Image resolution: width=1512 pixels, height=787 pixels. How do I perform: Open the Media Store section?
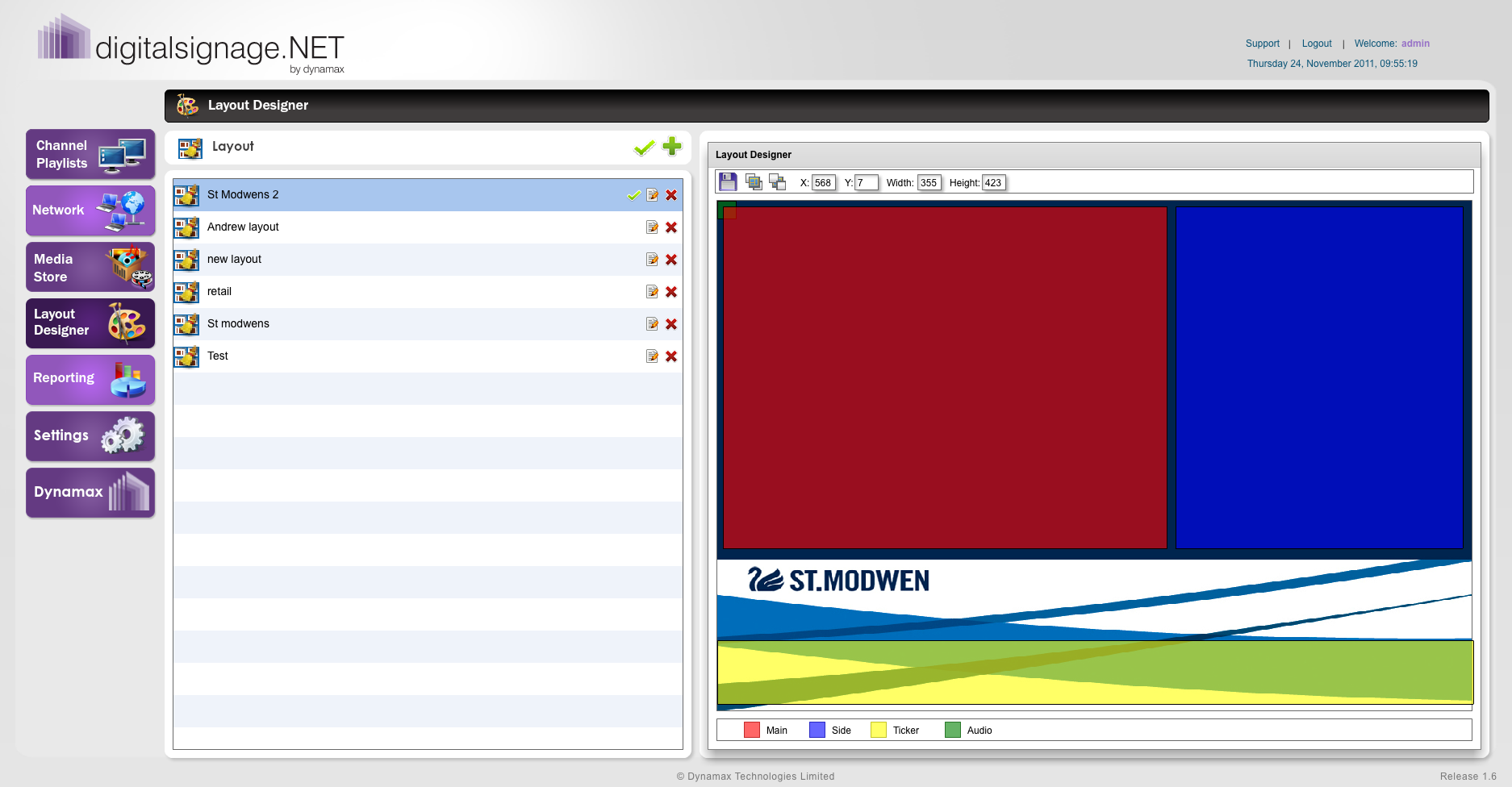[90, 267]
